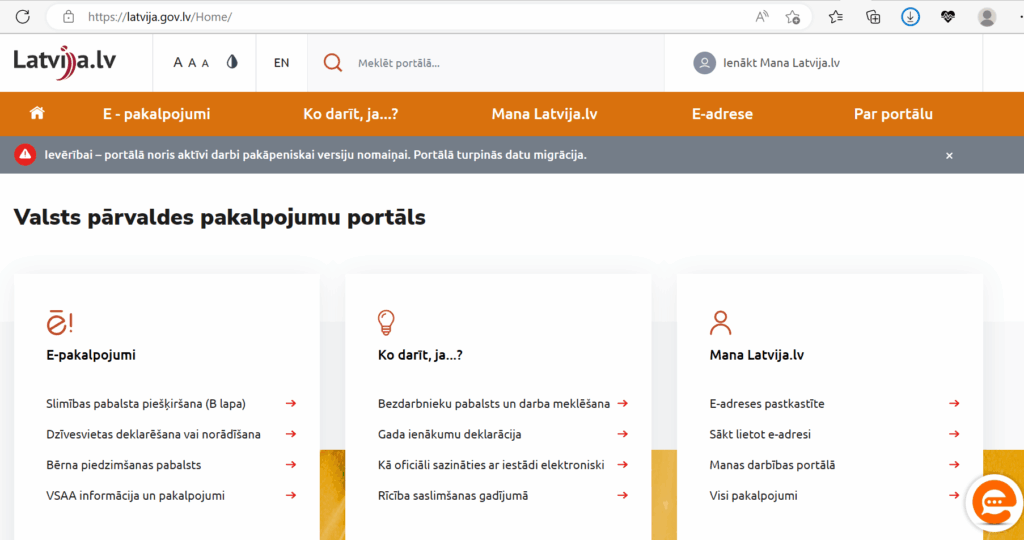Screen dimensions: 1024x540
Task: Select the largest font size A
Action: [178, 63]
